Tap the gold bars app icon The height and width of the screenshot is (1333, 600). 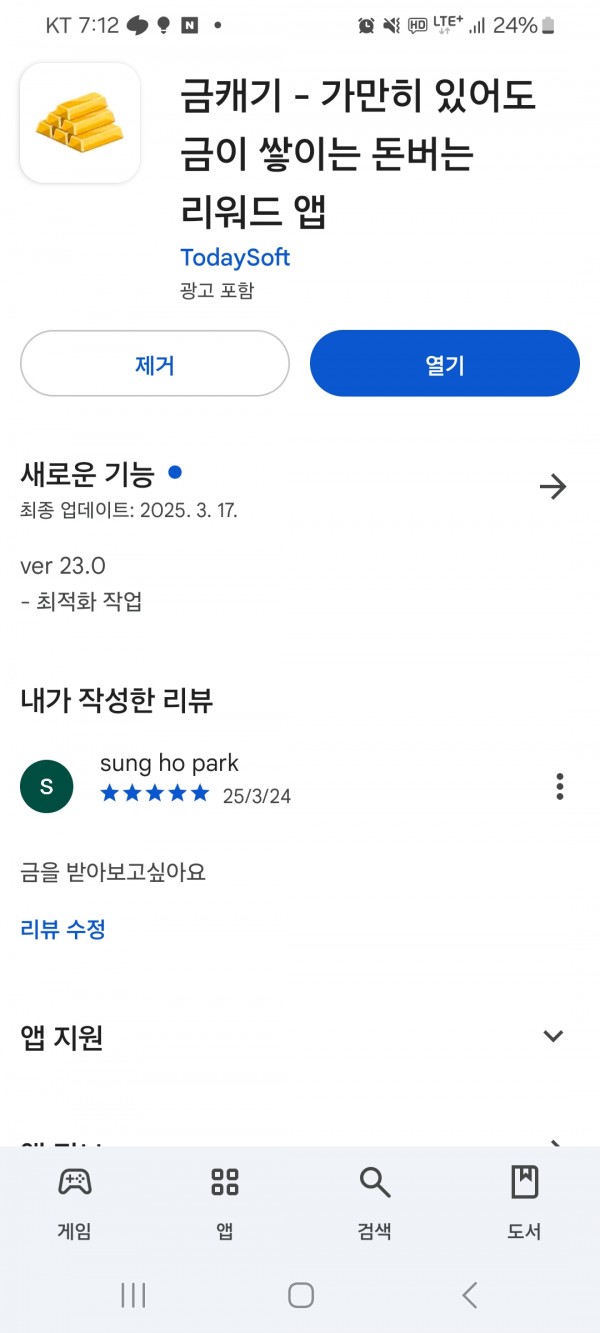(x=80, y=123)
